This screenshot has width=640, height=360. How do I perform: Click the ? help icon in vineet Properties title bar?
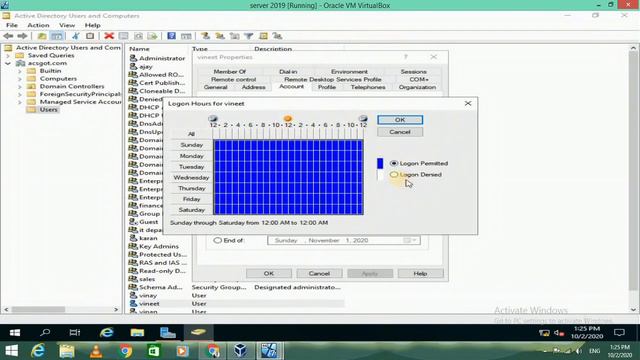405,57
